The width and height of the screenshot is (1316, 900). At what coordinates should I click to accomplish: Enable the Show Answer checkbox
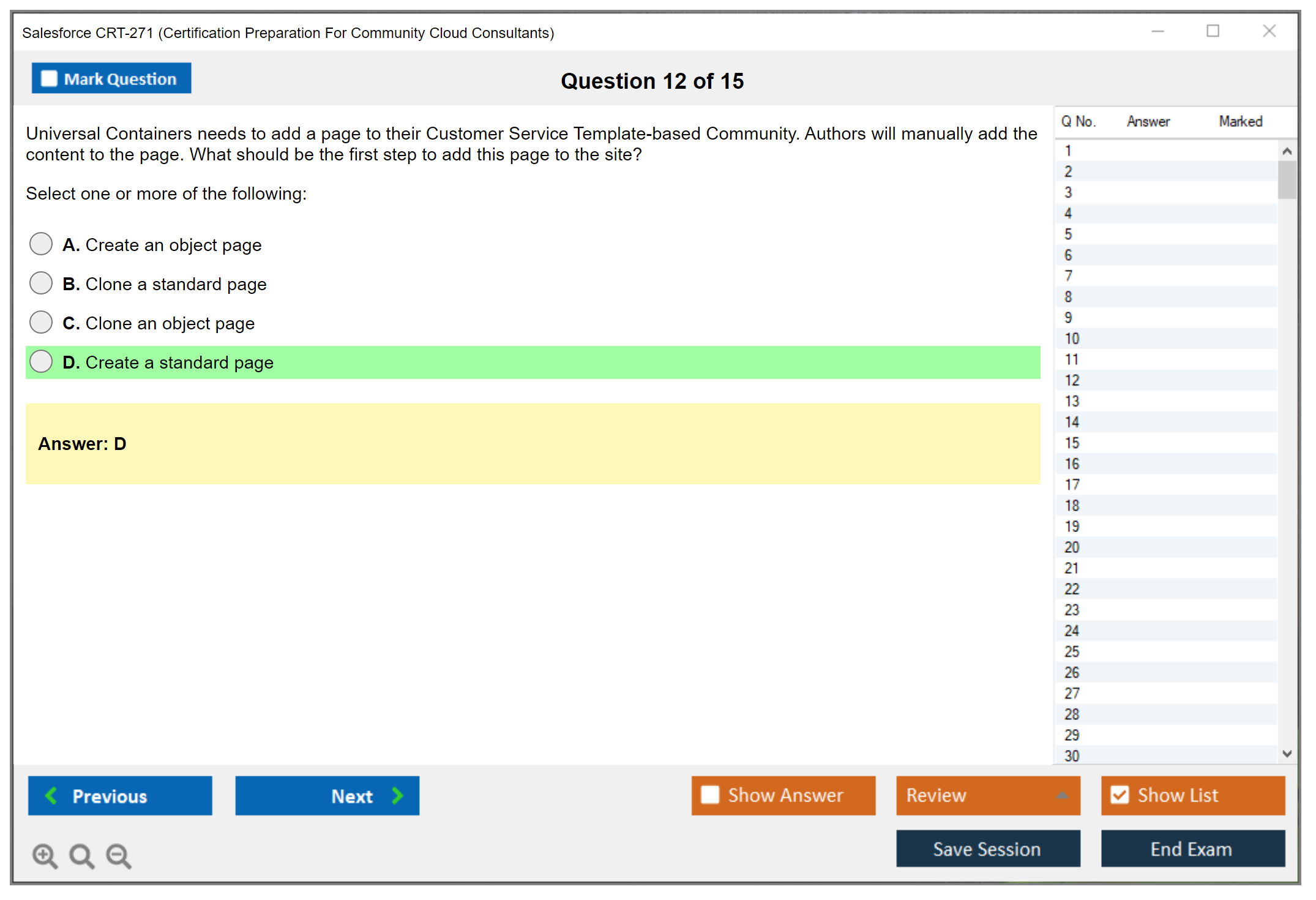pos(710,795)
